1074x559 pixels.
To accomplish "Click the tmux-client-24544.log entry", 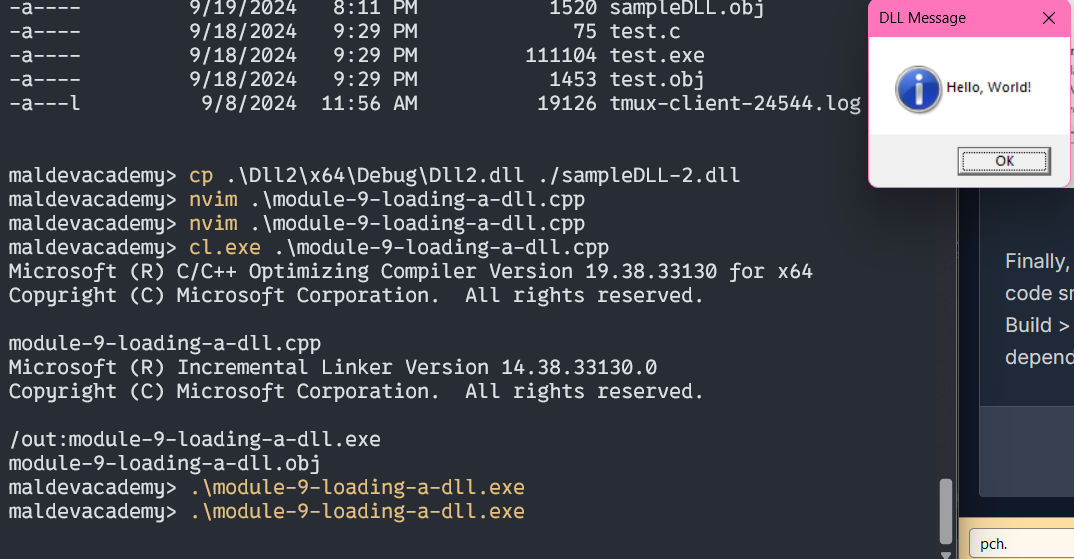I will click(734, 103).
